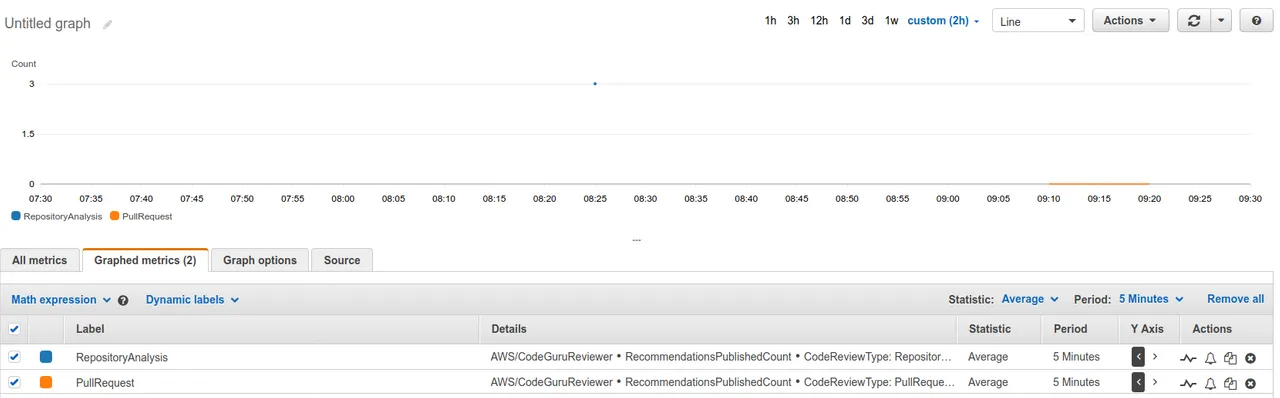The image size is (1280, 398).
Task: Toggle the select-all metrics checkbox
Action: tap(14, 329)
